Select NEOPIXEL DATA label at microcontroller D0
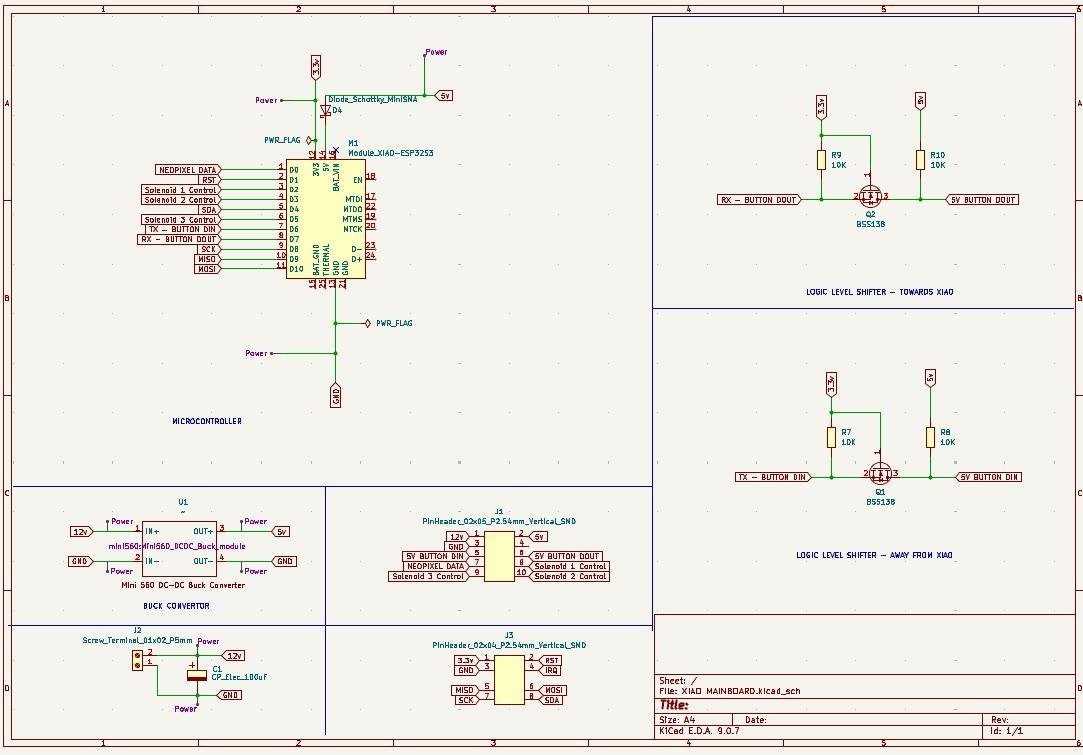Image resolution: width=1083 pixels, height=755 pixels. click(x=188, y=170)
